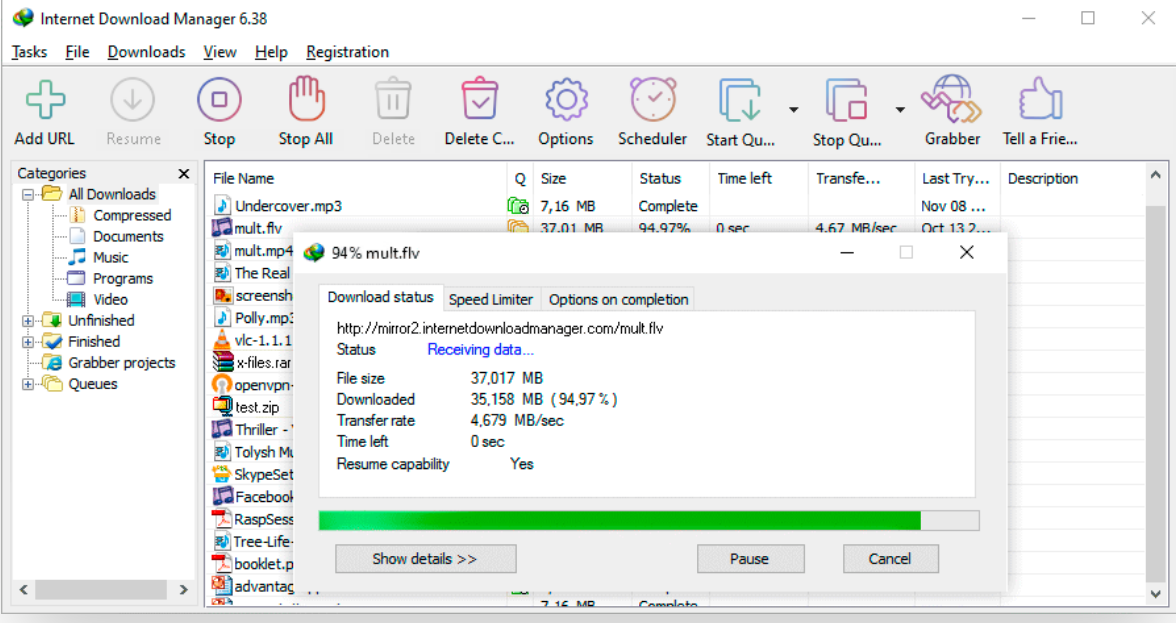Click Show details button
The height and width of the screenshot is (623, 1176).
(425, 558)
